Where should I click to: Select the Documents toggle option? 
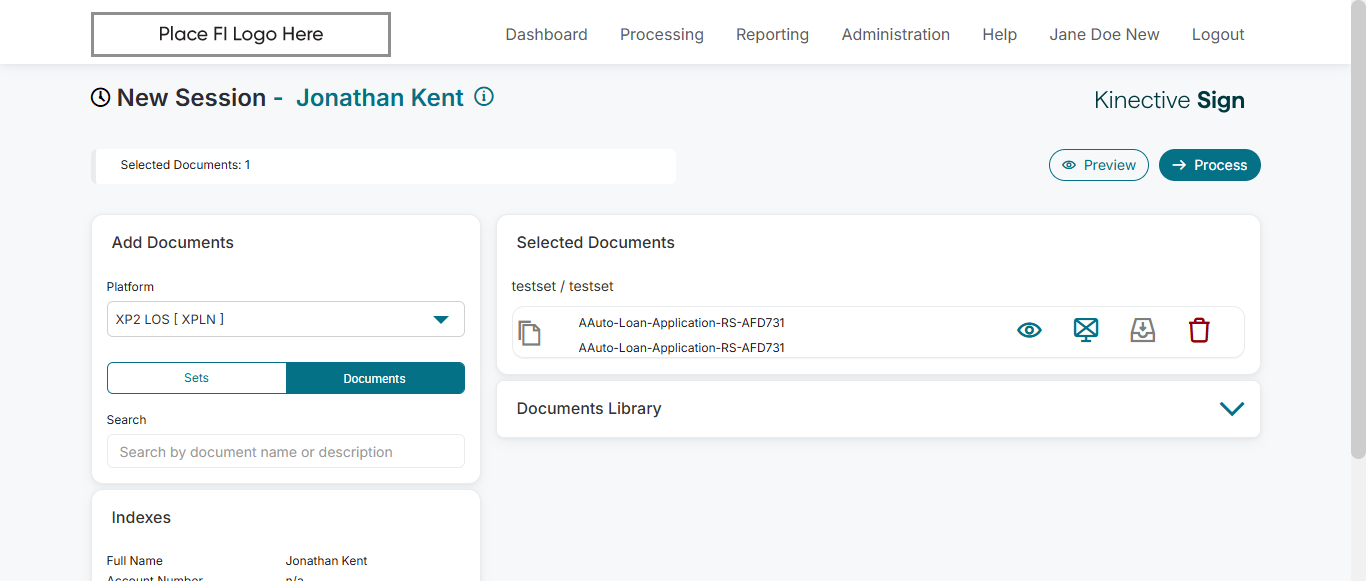(x=375, y=378)
